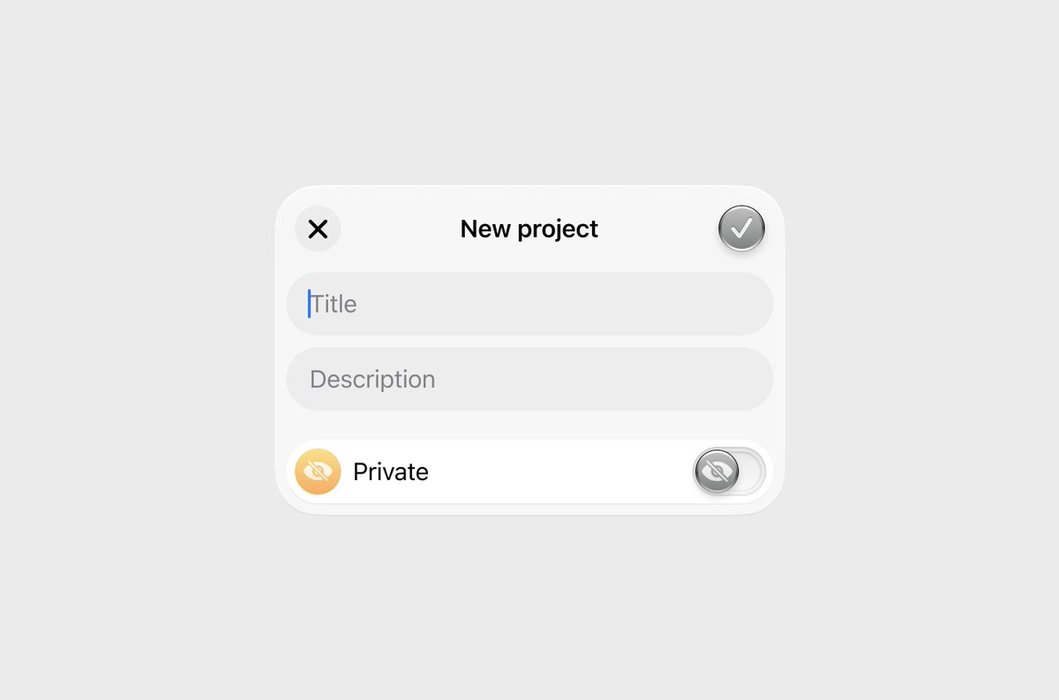Toggle the Private switch on
Screen dimensions: 1059x700
729,471
